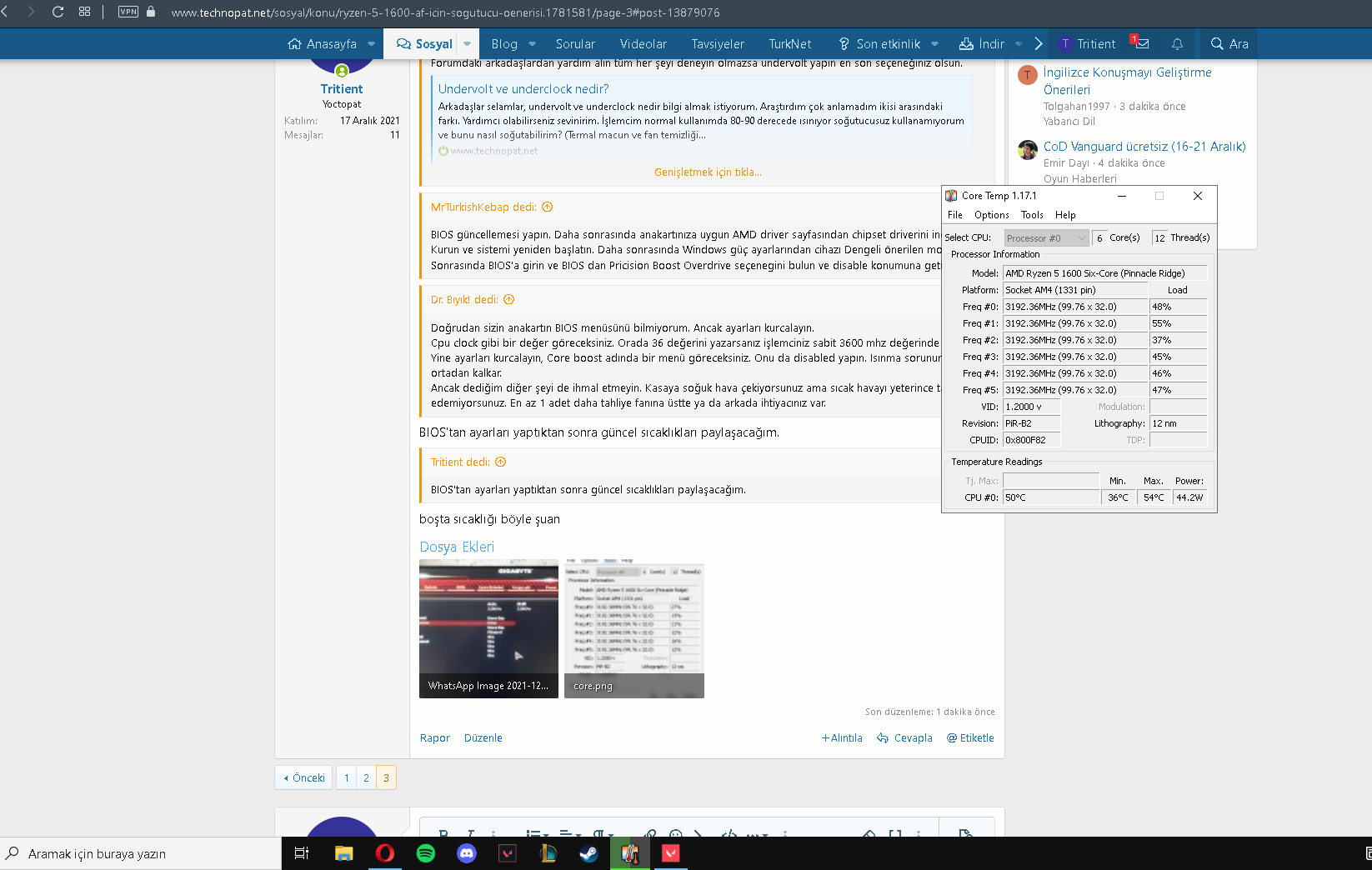
Task: Click the padlock site security icon
Action: point(151,12)
